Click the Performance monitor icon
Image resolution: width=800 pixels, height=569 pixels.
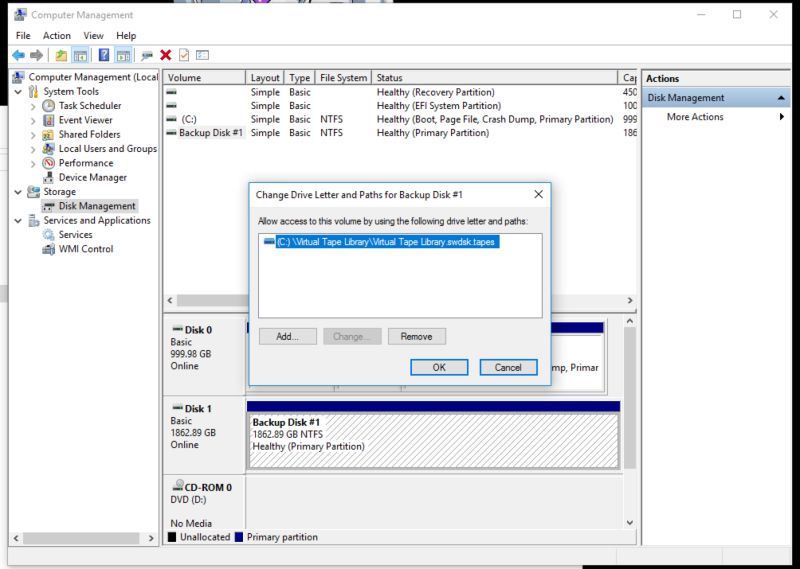pos(48,163)
